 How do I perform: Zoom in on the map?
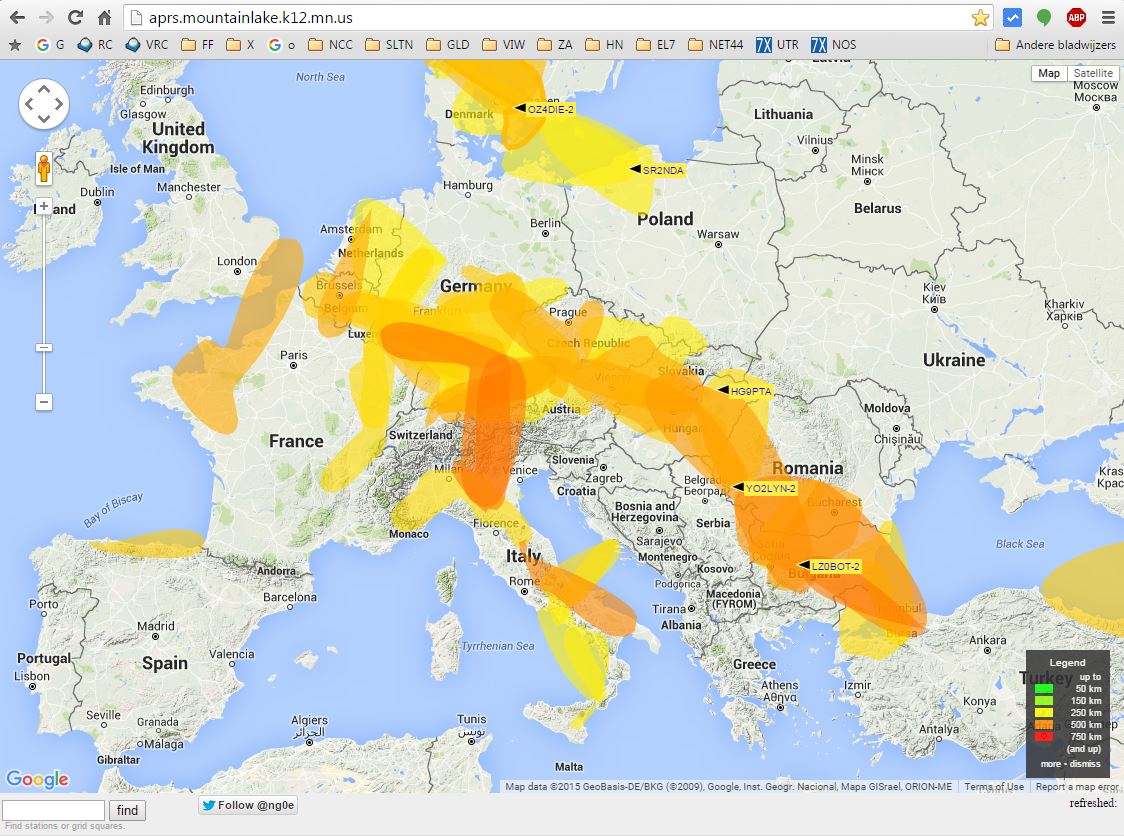[x=44, y=206]
